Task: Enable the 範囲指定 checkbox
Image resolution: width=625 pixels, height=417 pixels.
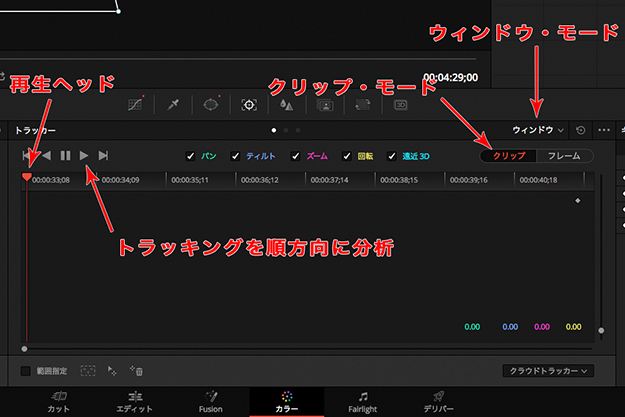Action: point(26,371)
